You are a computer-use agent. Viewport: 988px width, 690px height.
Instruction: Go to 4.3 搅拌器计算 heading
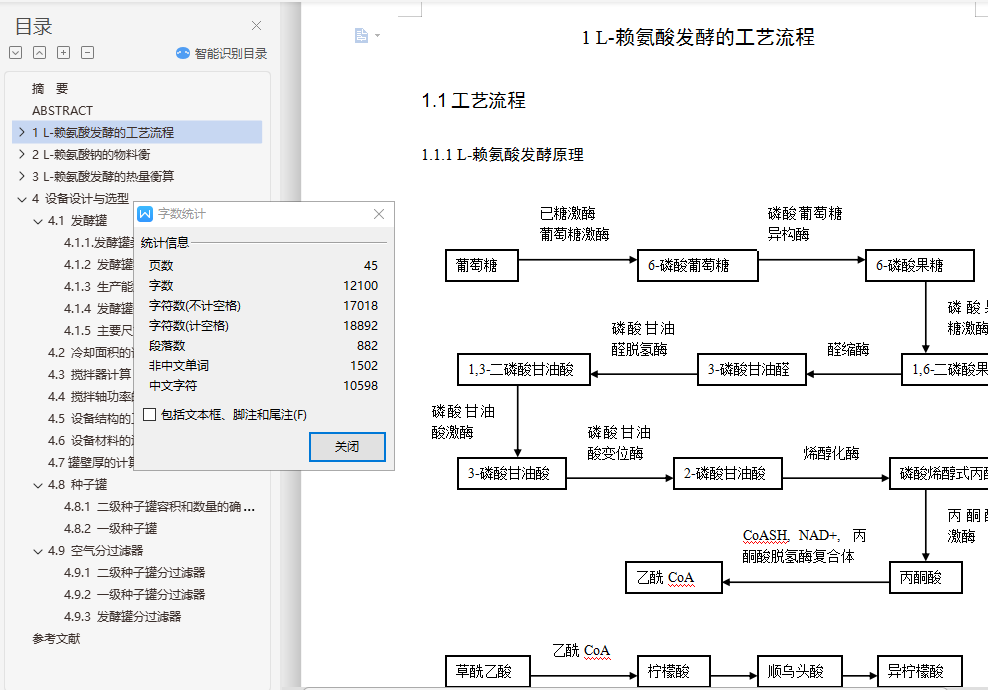[89, 374]
